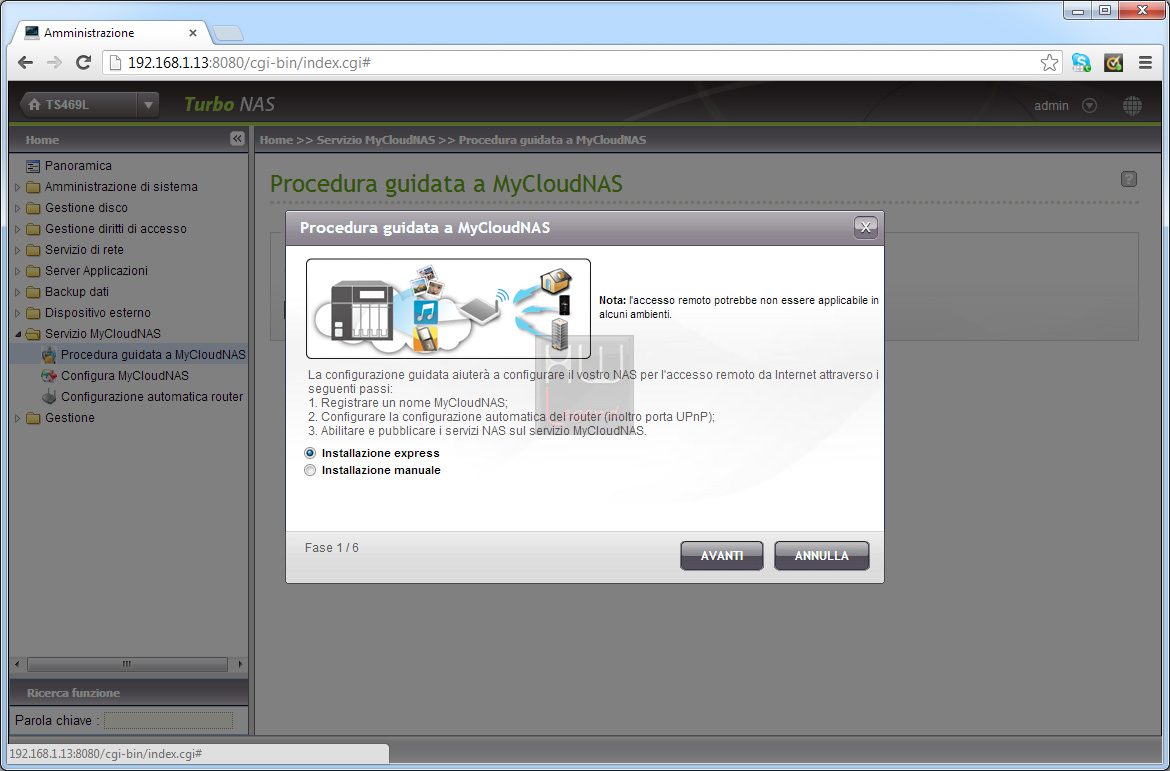Select the Installazione express radio button
Image resolution: width=1170 pixels, height=771 pixels.
click(310, 453)
